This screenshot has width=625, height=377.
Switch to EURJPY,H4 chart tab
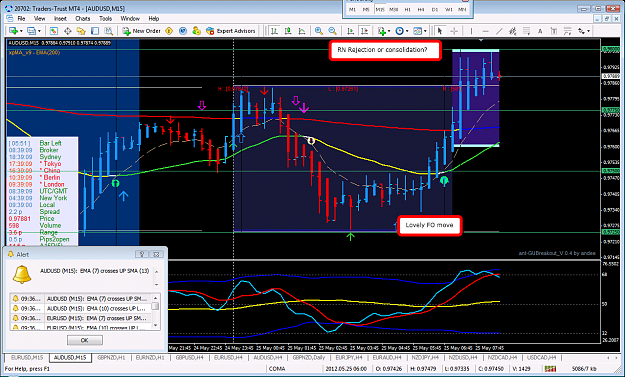pyautogui.click(x=349, y=357)
